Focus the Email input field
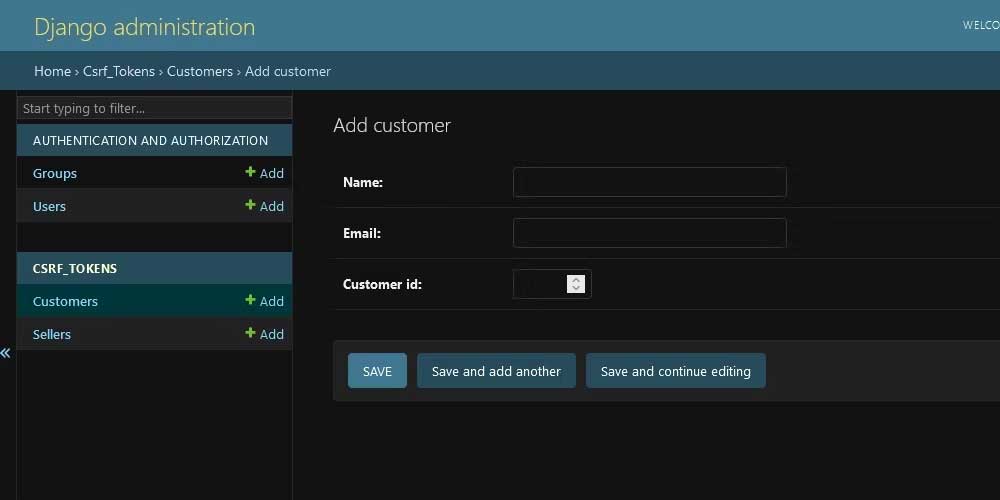This screenshot has height=500, width=1000. tap(649, 233)
